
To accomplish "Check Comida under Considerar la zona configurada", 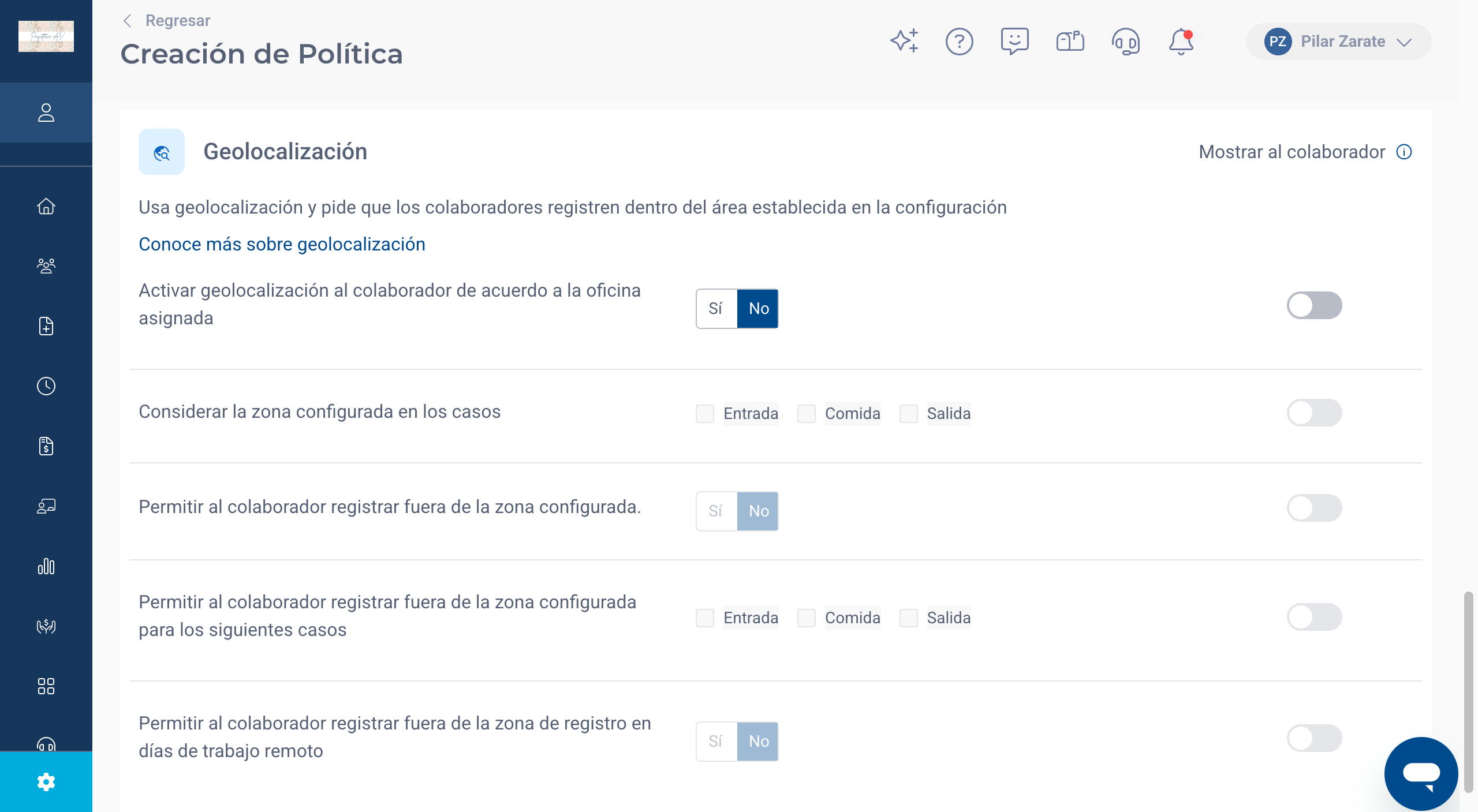I will (x=807, y=413).
